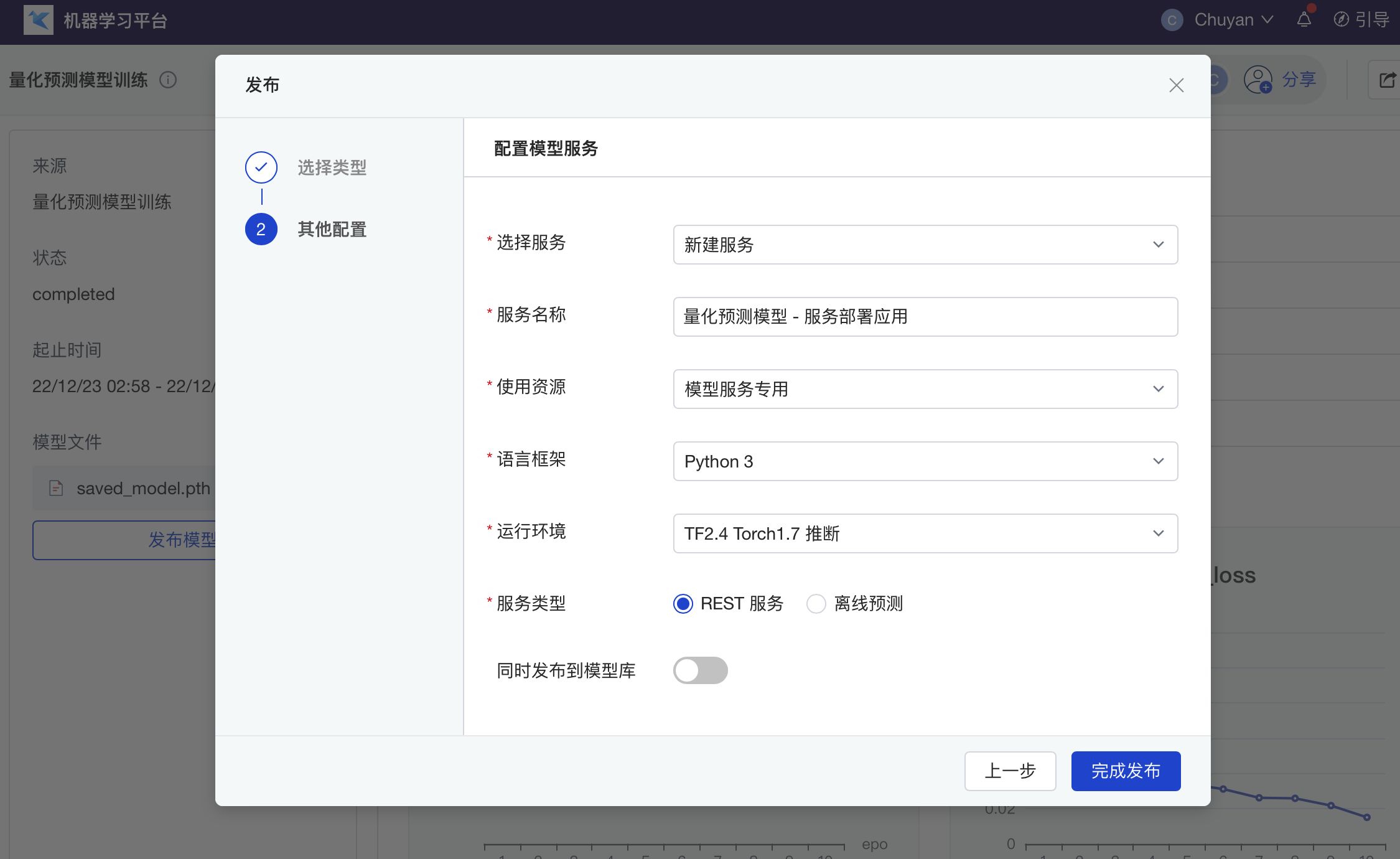Click the completed step checkmark icon

261,167
